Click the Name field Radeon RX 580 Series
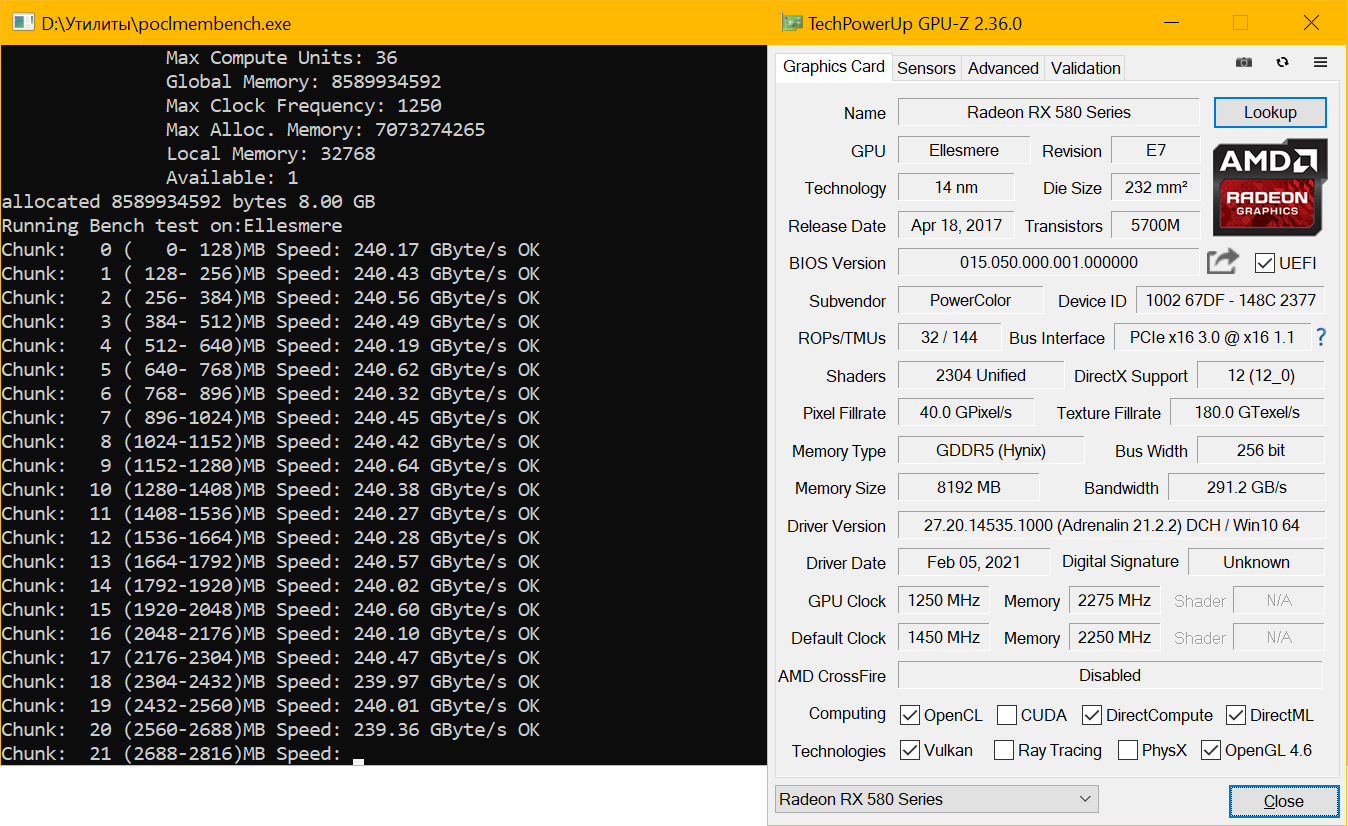The width and height of the screenshot is (1348, 826). point(1048,112)
